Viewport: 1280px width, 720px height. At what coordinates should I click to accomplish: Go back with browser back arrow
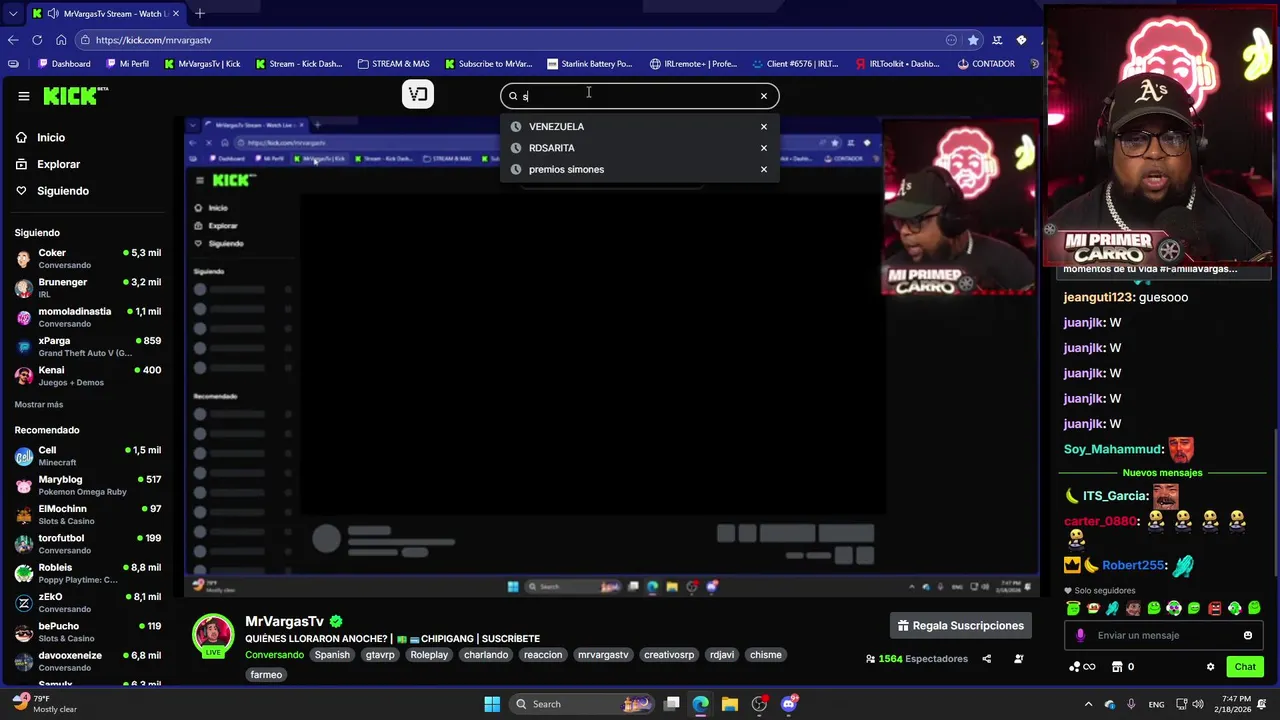pos(13,40)
